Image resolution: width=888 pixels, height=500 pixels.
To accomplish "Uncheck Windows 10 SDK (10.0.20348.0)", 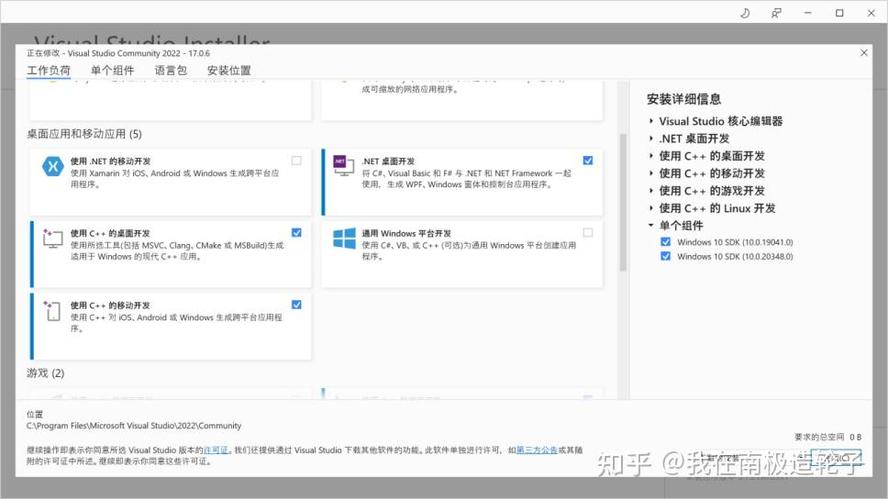I will [665, 256].
